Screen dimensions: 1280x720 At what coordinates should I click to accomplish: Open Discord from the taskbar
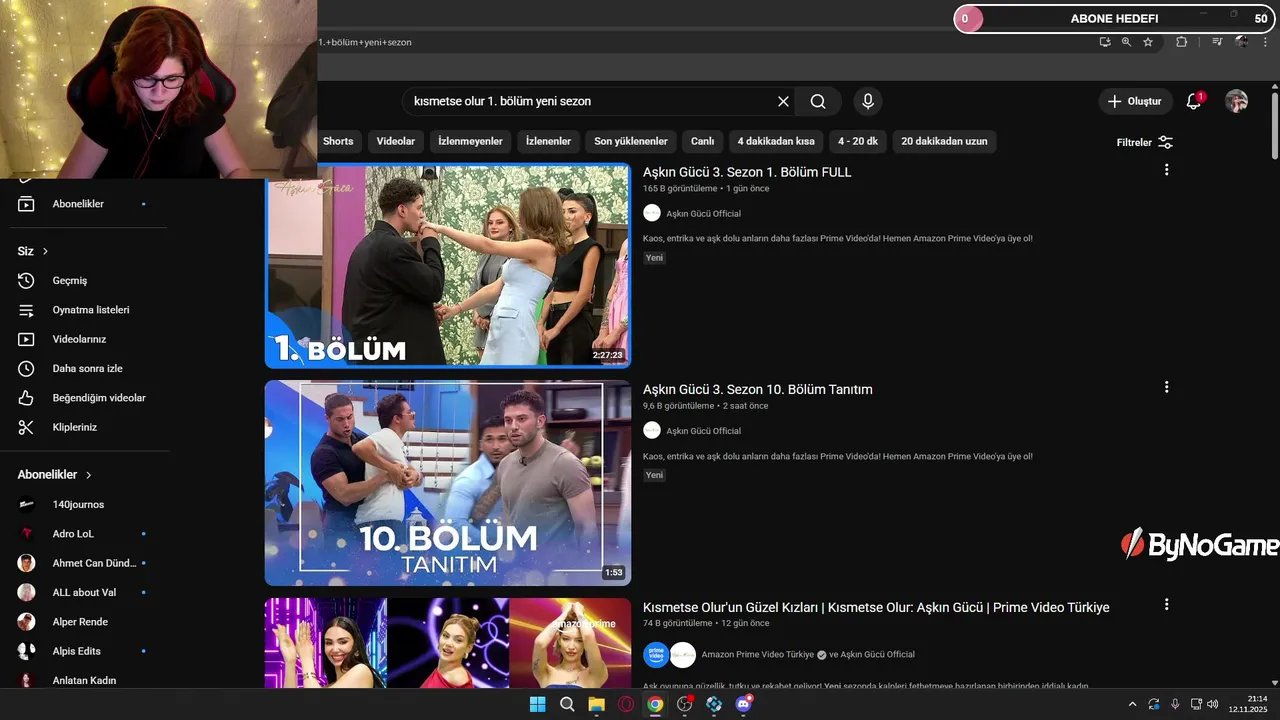point(743,704)
